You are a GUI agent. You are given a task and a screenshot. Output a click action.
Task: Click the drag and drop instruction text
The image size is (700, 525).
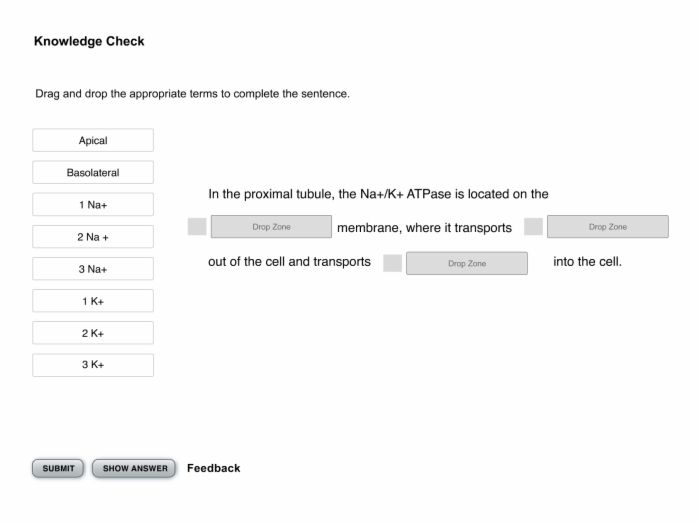[192, 94]
